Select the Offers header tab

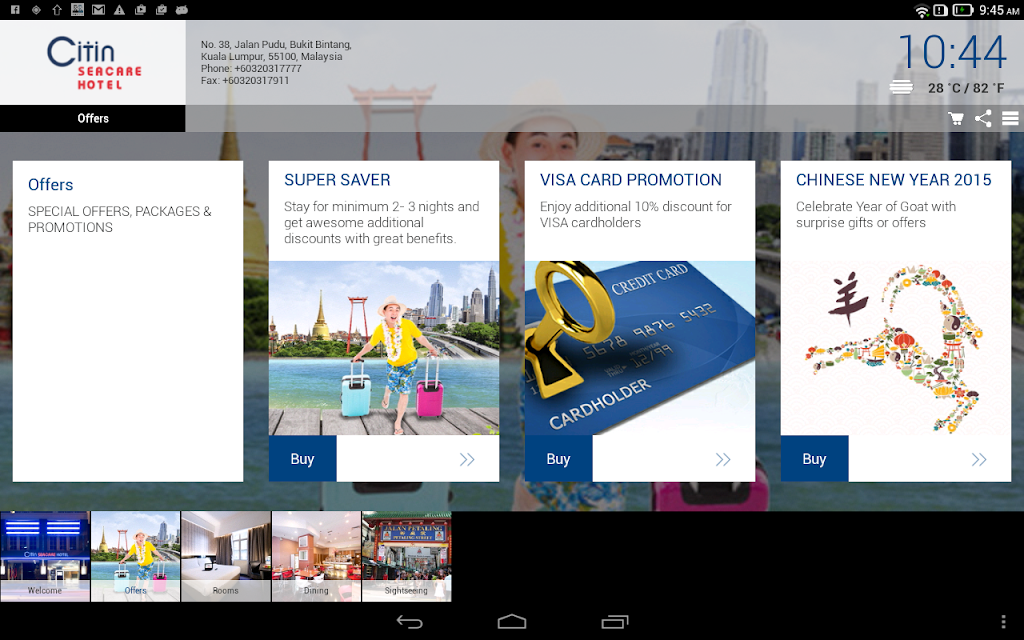coord(93,118)
